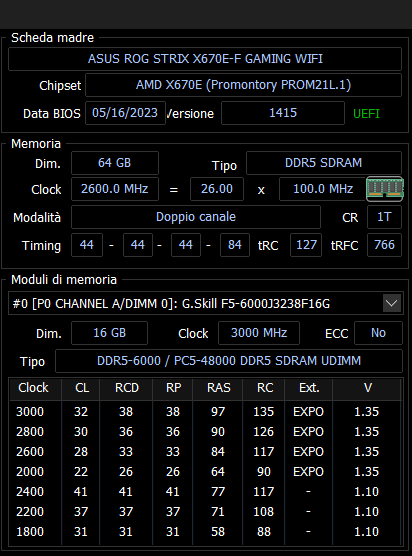Click the ECC value No

(378, 333)
